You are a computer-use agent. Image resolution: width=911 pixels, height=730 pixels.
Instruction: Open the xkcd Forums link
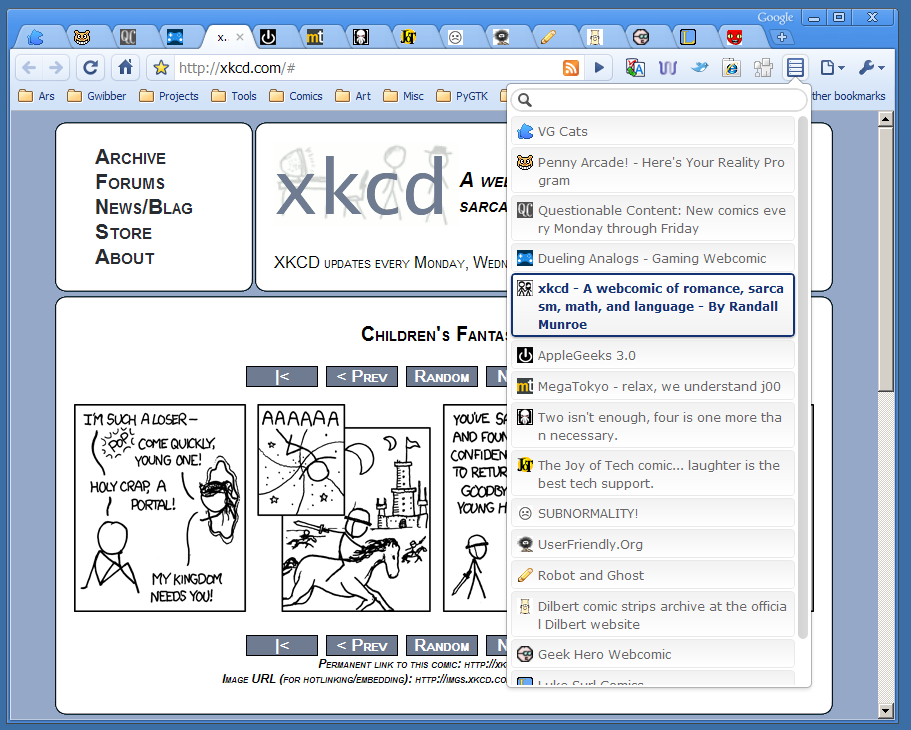pos(130,182)
